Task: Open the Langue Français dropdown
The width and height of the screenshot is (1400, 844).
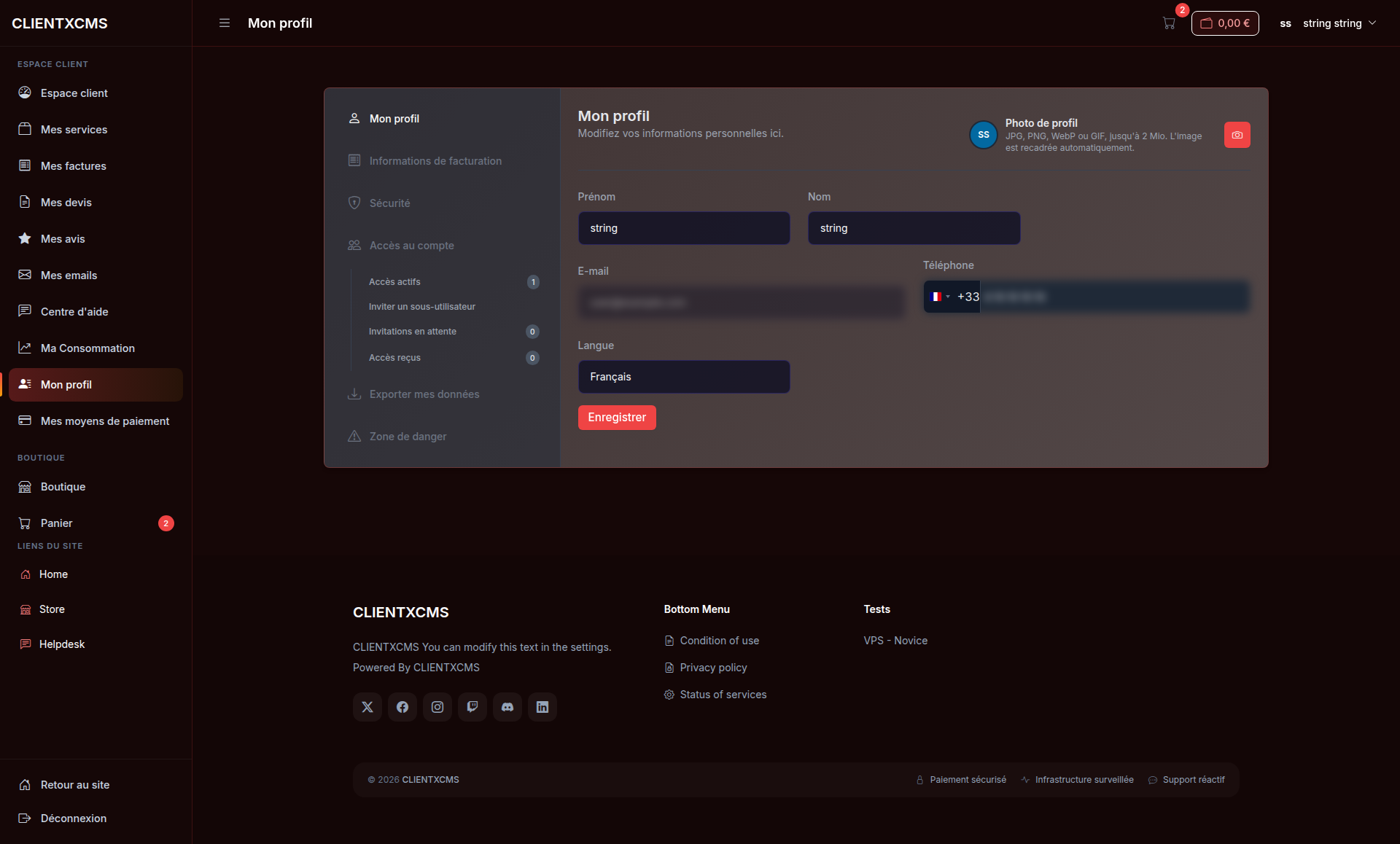Action: (684, 377)
